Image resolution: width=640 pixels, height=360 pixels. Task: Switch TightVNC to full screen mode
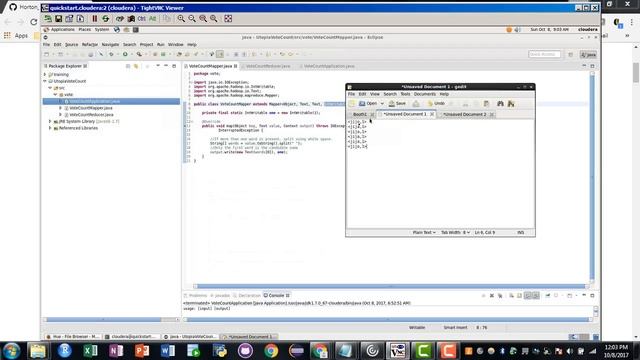228,19
